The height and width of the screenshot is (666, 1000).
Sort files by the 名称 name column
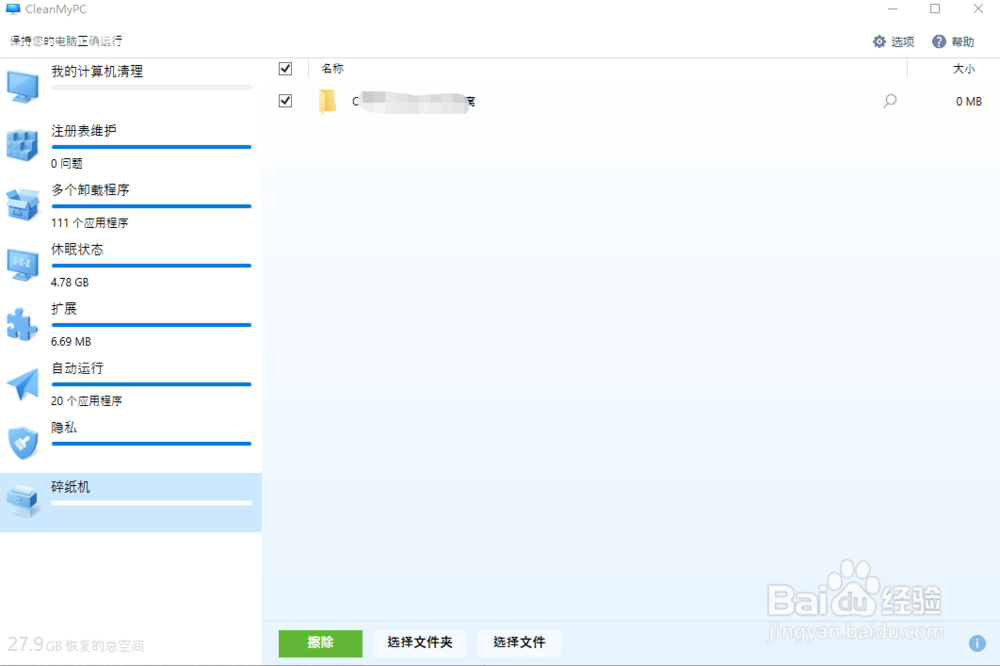tap(332, 68)
